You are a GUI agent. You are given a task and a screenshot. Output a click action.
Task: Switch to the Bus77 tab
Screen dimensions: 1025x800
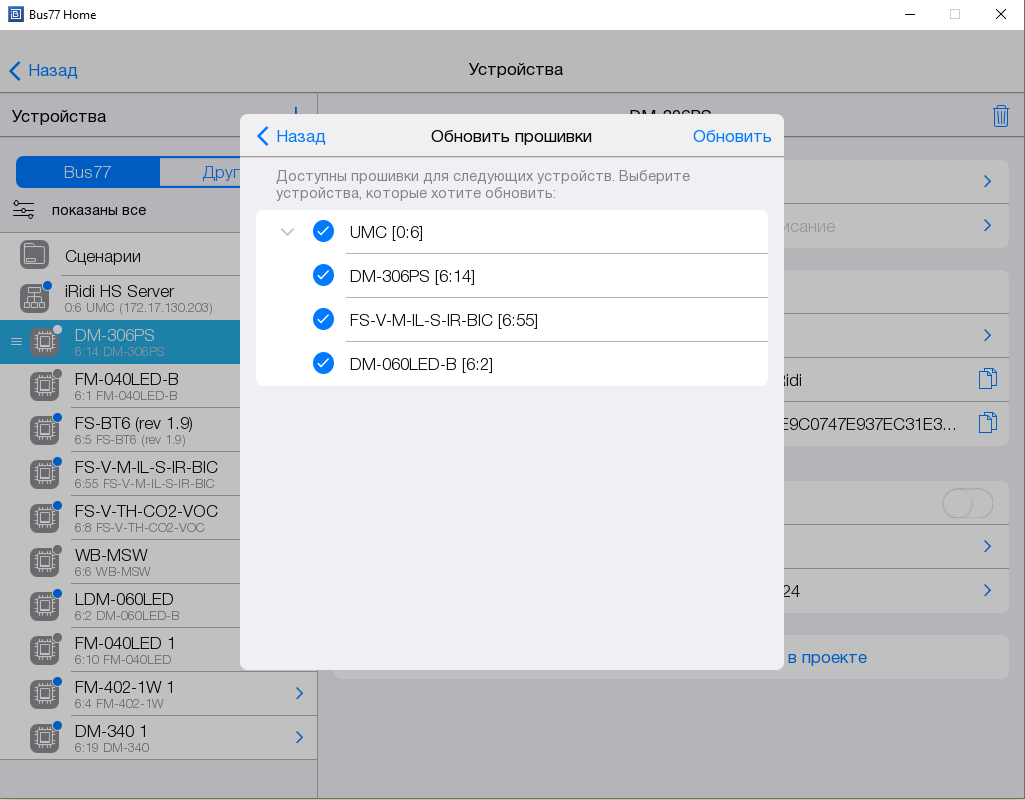click(87, 172)
